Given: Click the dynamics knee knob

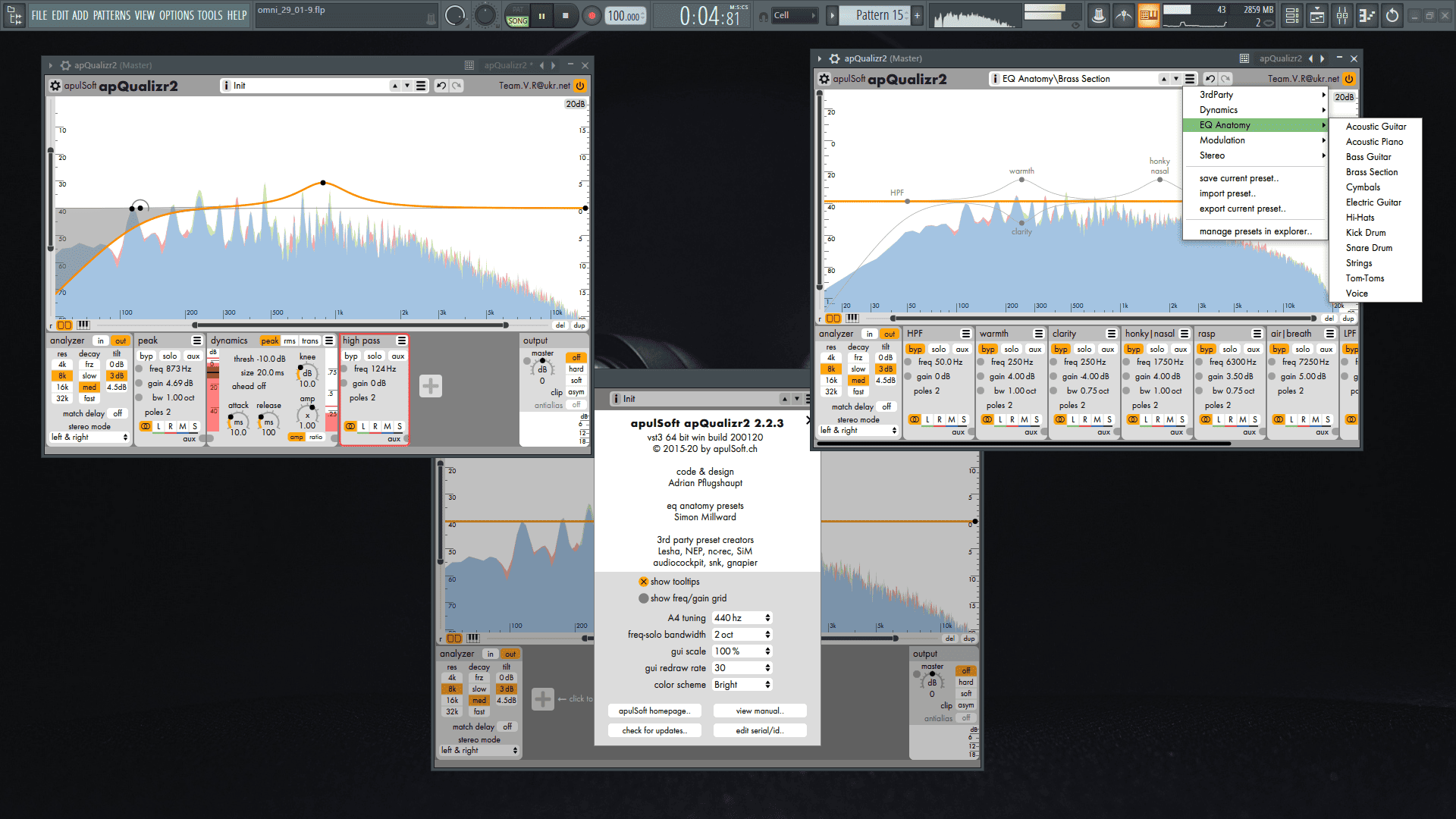Looking at the screenshot, I should tap(307, 372).
